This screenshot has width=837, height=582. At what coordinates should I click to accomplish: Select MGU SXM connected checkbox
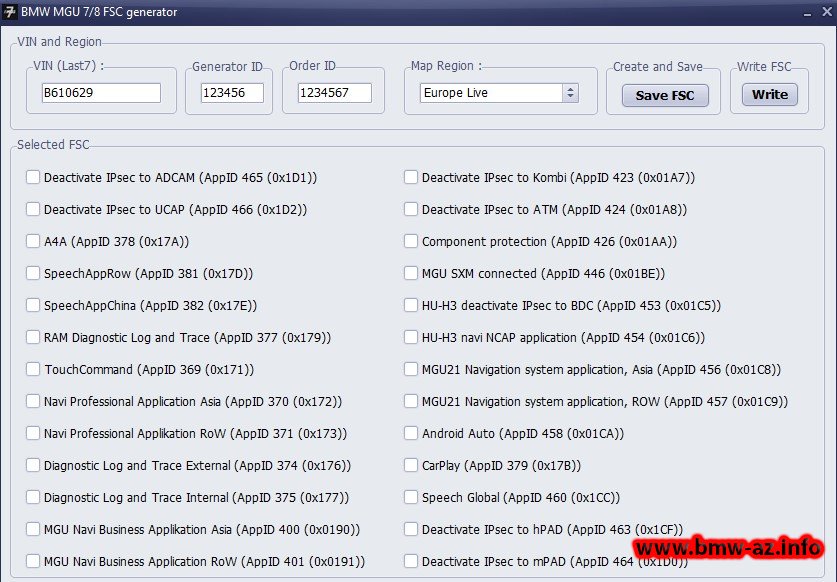(411, 273)
